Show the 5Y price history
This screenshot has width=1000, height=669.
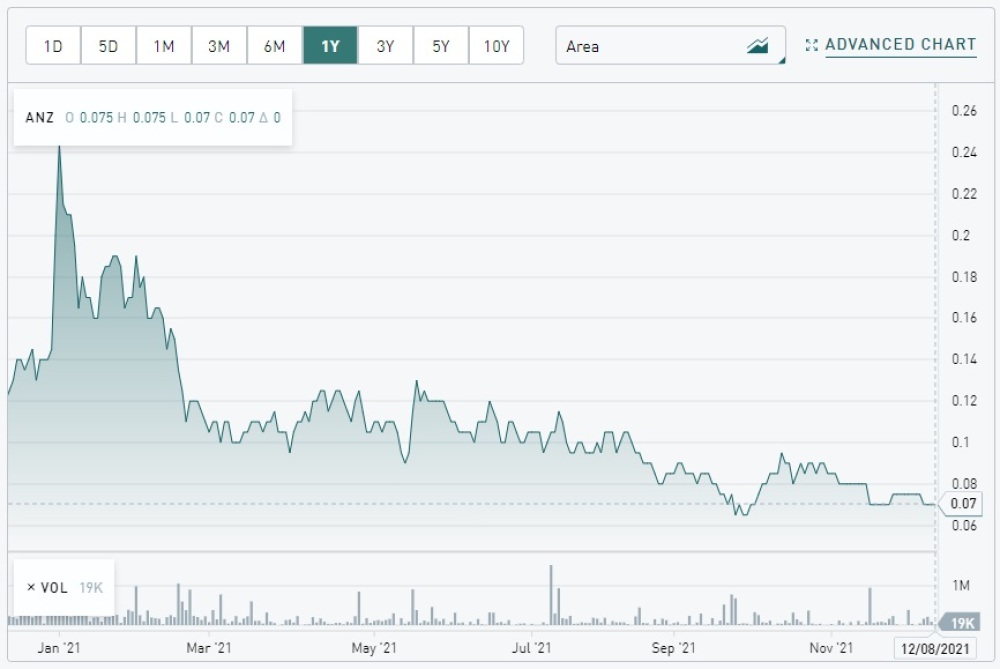441,45
